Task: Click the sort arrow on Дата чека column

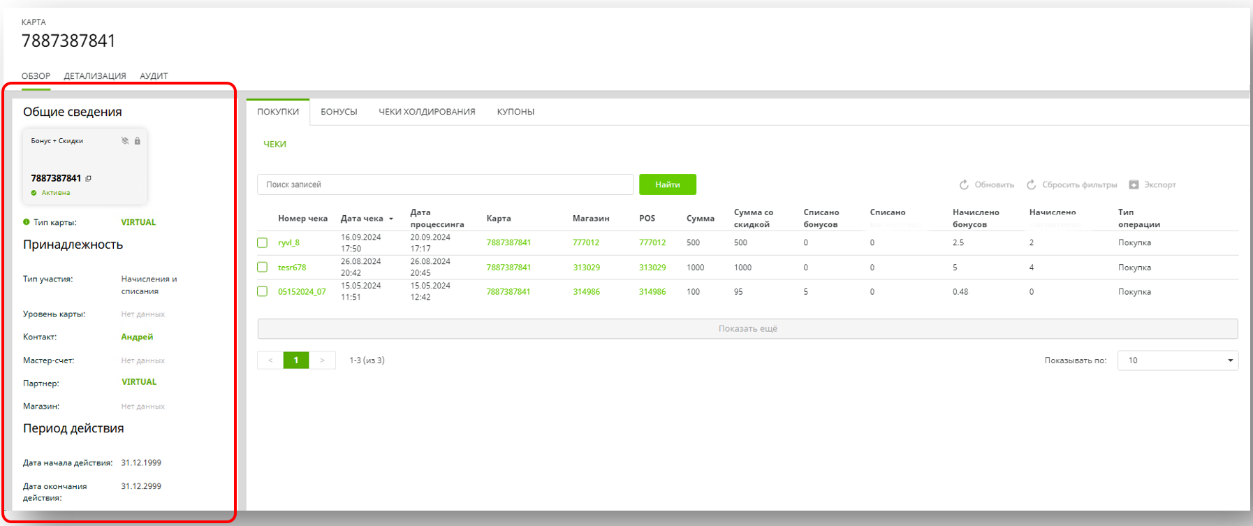Action: [390, 218]
